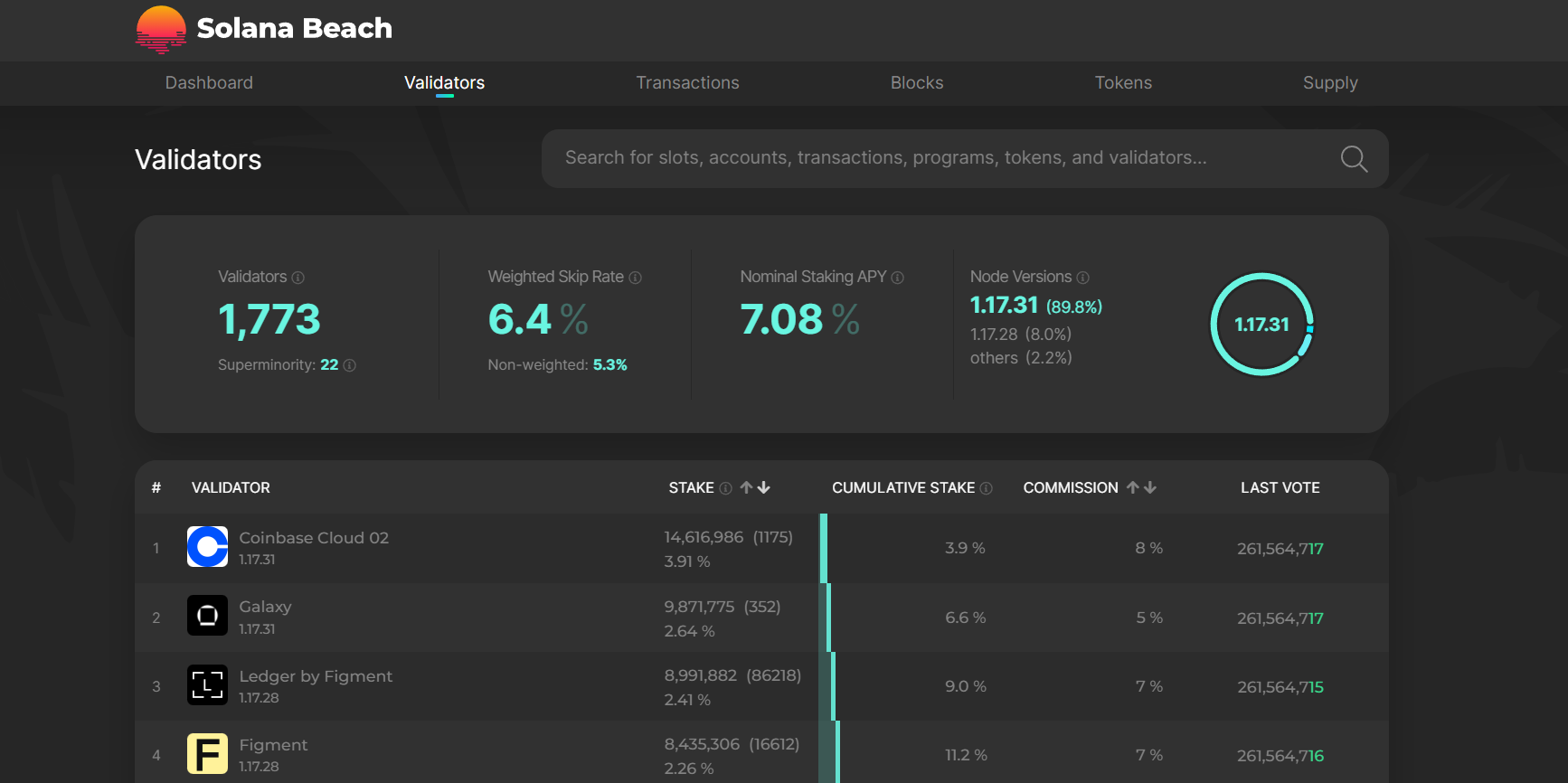1568x783 pixels.
Task: Click last vote 261,564,715
Action: [1280, 687]
